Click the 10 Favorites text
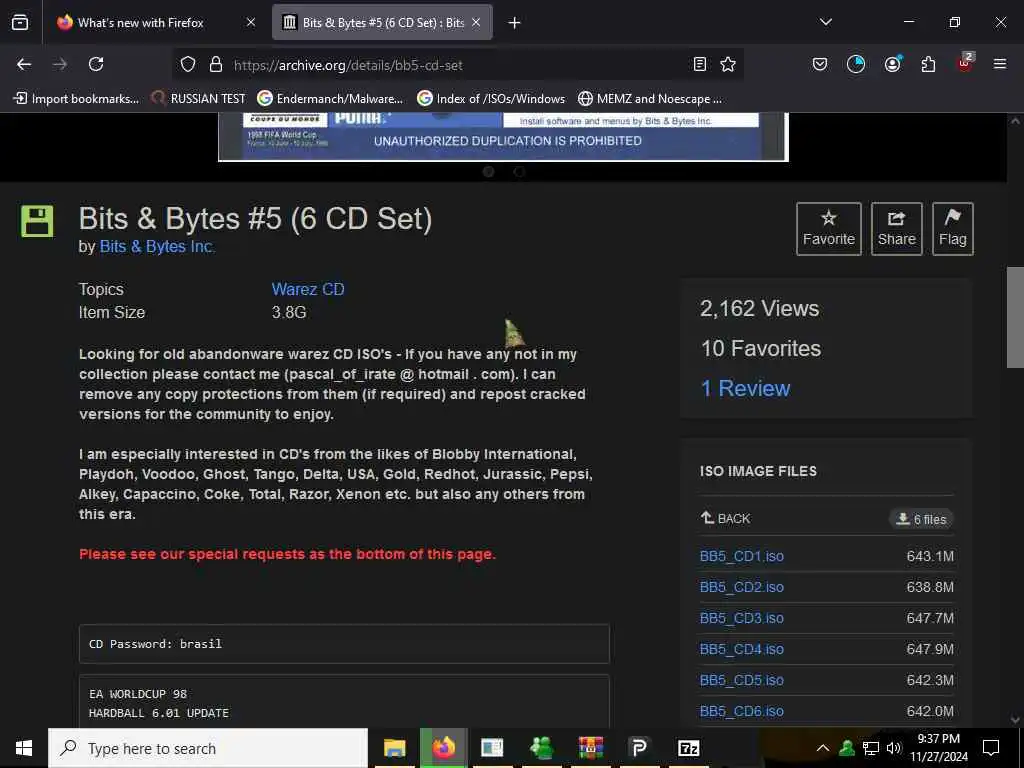This screenshot has height=768, width=1024. [x=761, y=349]
